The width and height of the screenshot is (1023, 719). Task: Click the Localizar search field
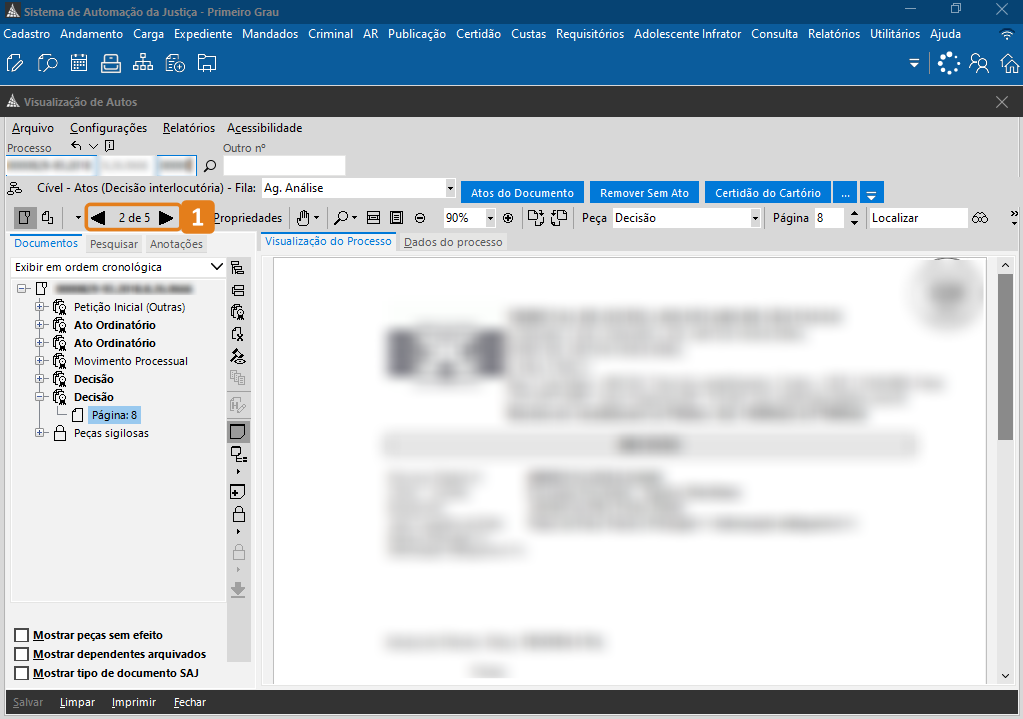click(x=918, y=218)
